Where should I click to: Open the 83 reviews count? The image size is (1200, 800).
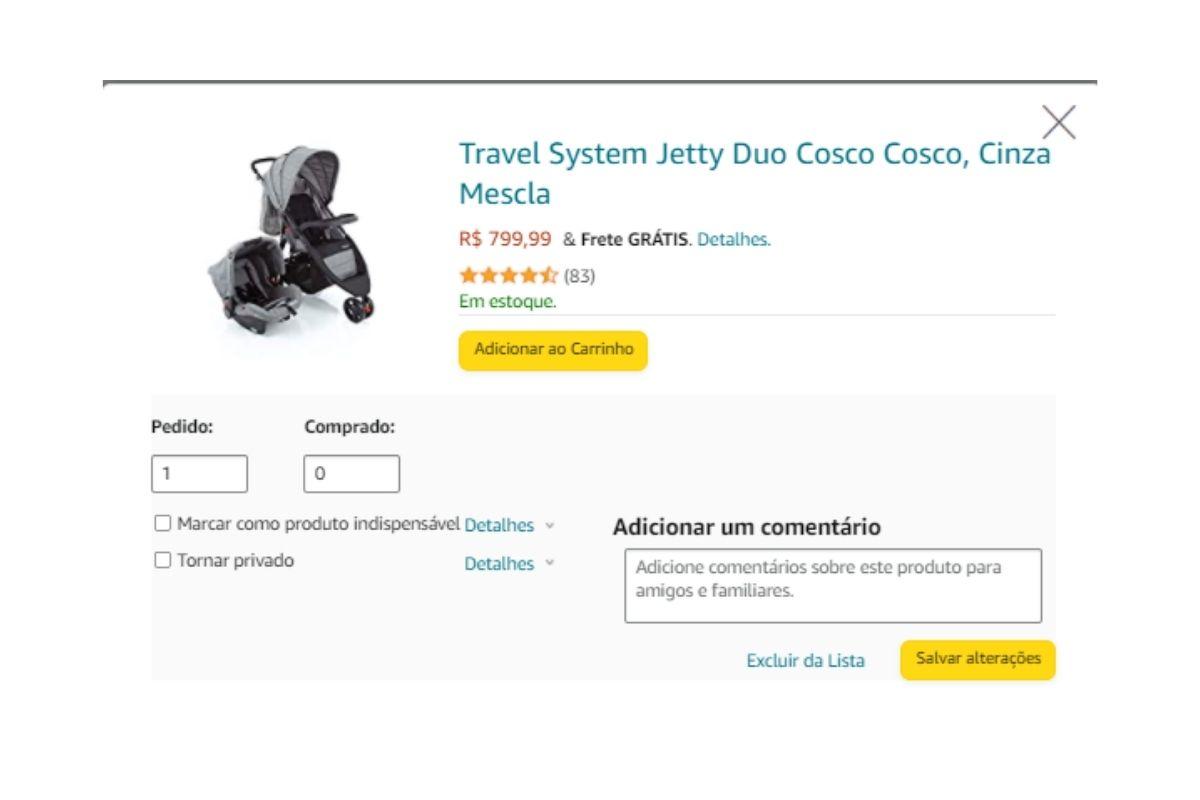[x=579, y=276]
